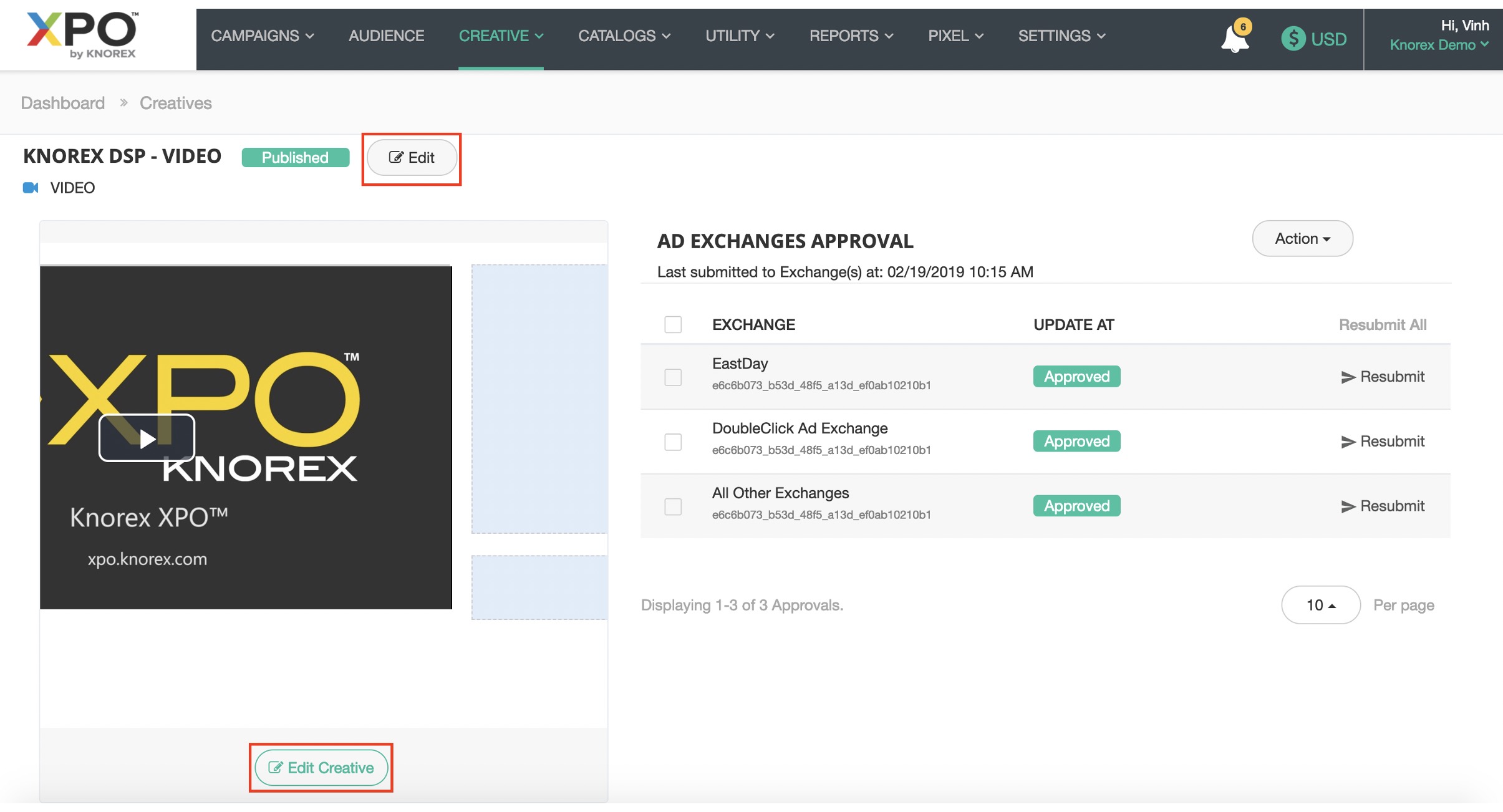
Task: Click the EXCHANGE column header
Action: (753, 325)
